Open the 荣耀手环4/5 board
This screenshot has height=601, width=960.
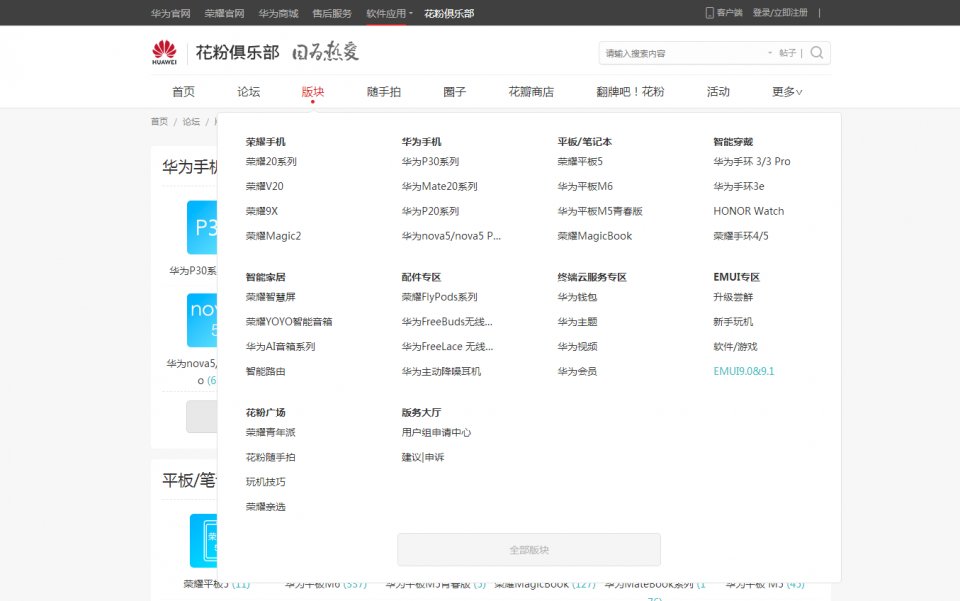click(741, 236)
